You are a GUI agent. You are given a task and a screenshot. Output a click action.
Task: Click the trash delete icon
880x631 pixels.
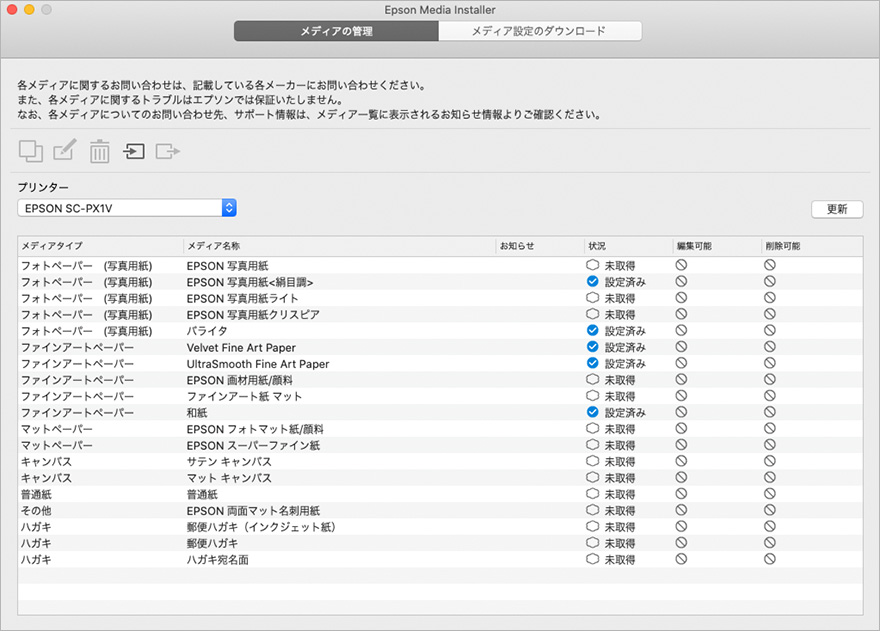(x=100, y=152)
